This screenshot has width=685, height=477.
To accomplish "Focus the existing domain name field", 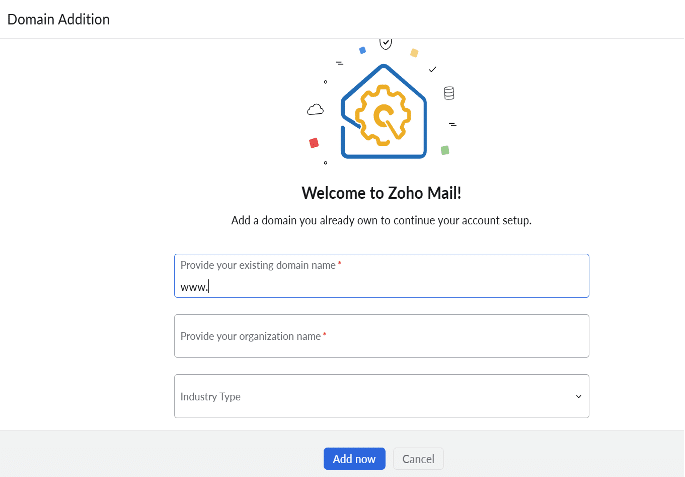I will pos(381,276).
